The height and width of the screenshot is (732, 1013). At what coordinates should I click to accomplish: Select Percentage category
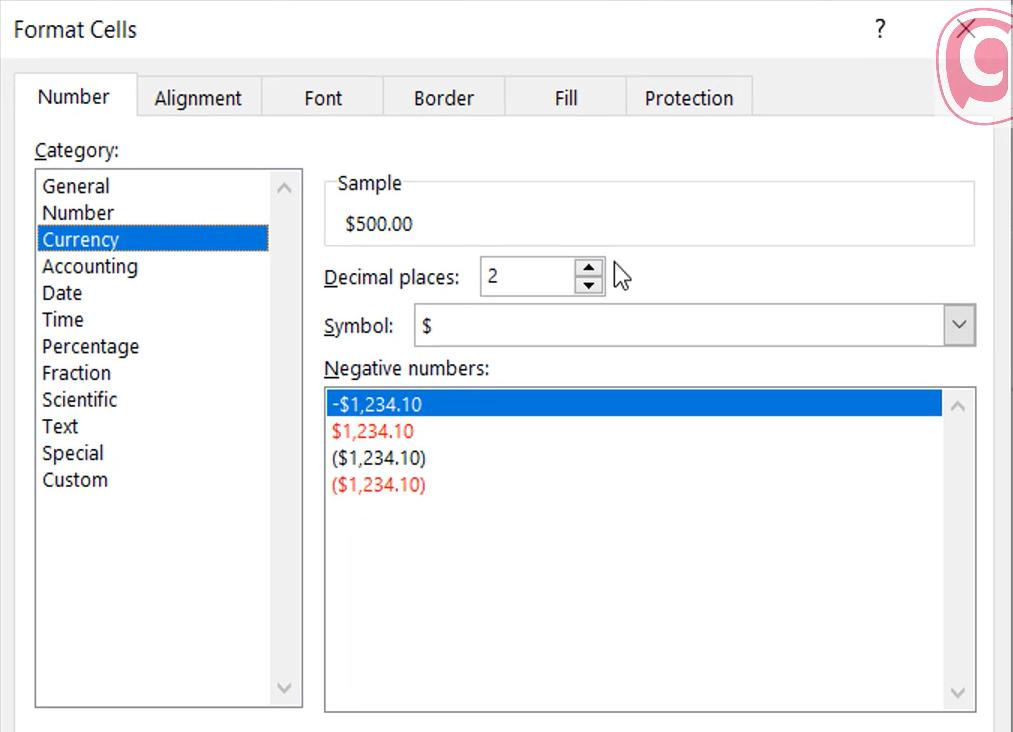click(x=90, y=346)
